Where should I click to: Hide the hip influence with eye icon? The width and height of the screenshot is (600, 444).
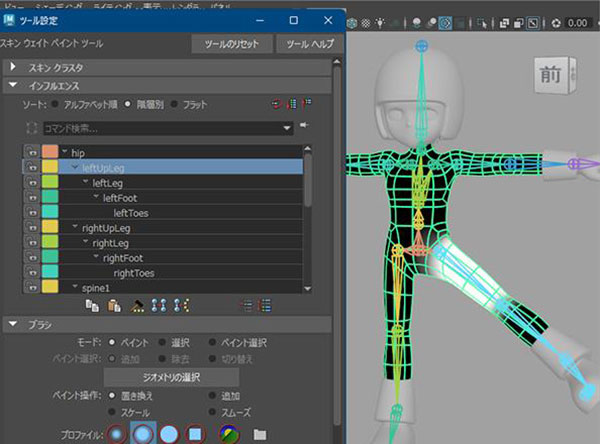31,152
